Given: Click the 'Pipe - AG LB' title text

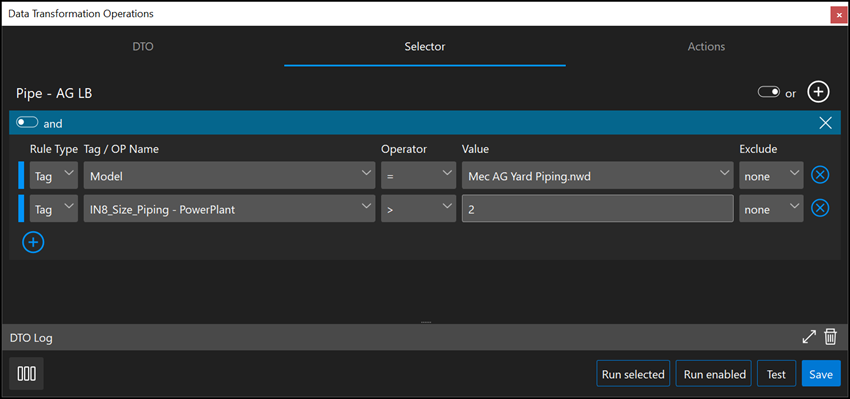Looking at the screenshot, I should click(54, 93).
